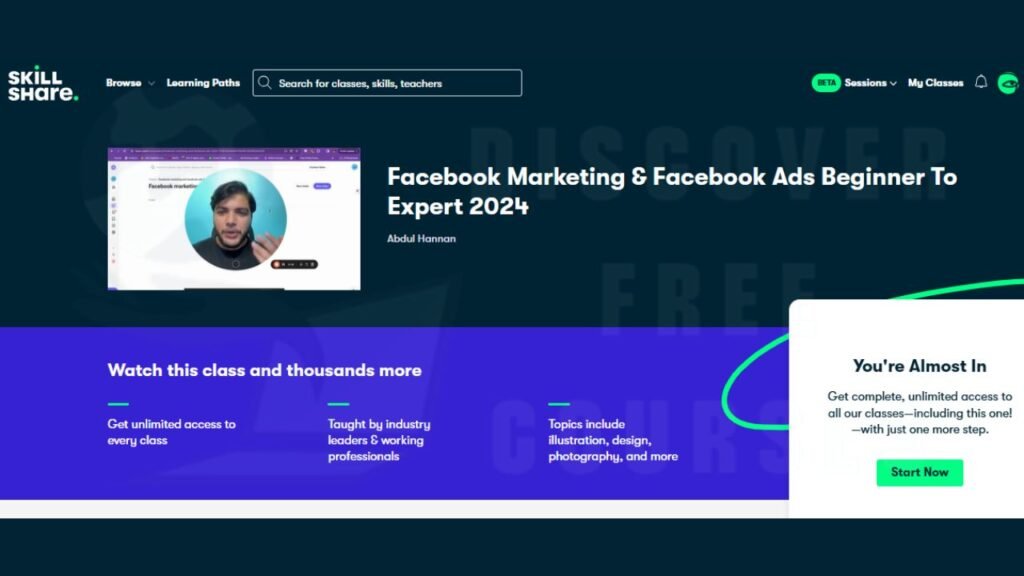
Task: Open Learning Paths
Action: point(203,83)
